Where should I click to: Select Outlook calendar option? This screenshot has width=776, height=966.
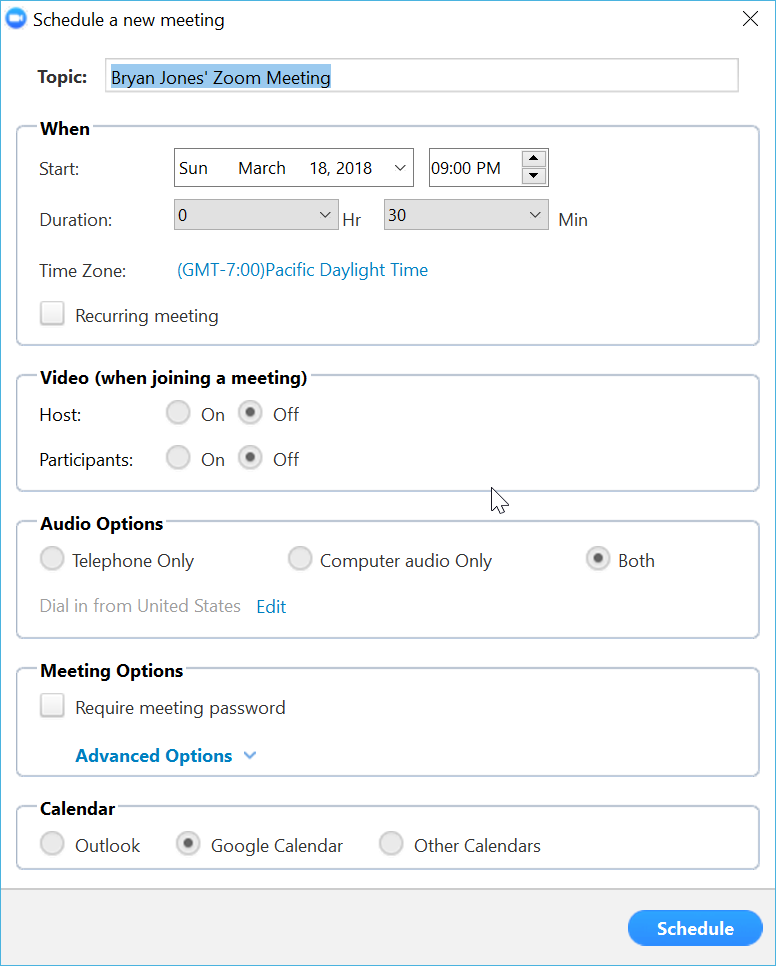(x=52, y=845)
